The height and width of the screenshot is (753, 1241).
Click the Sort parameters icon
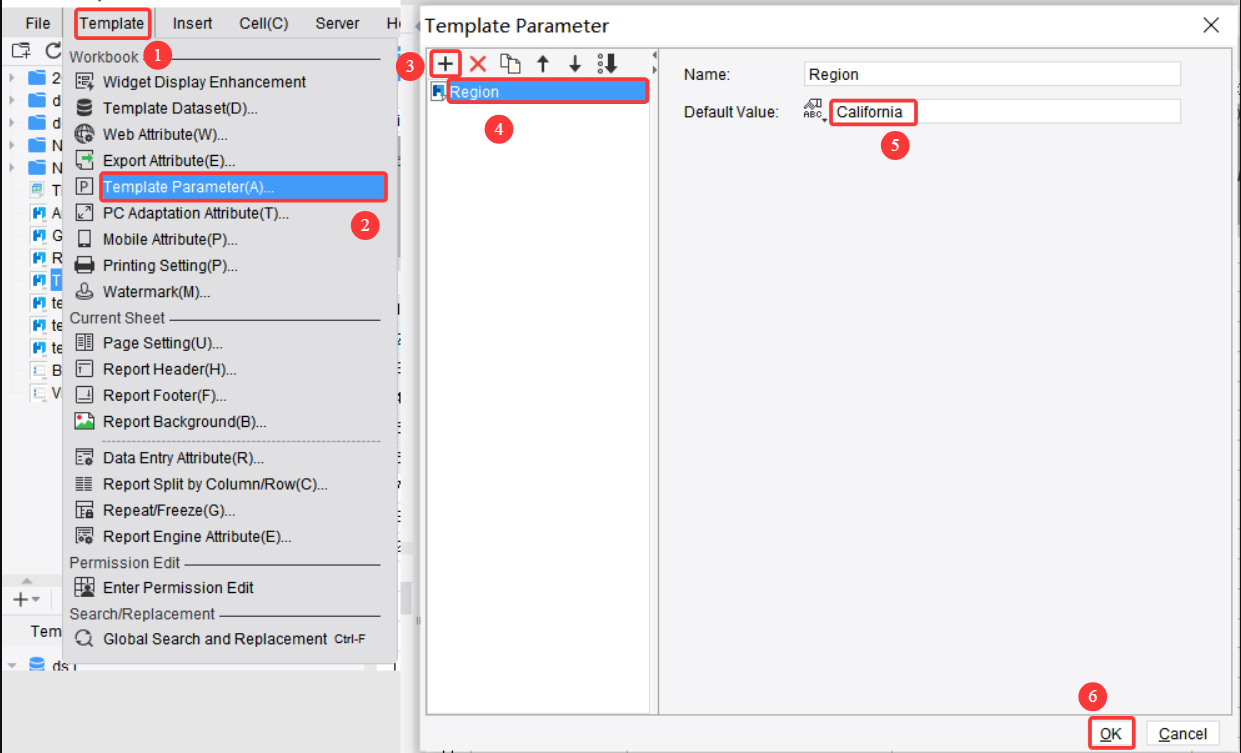coord(607,63)
